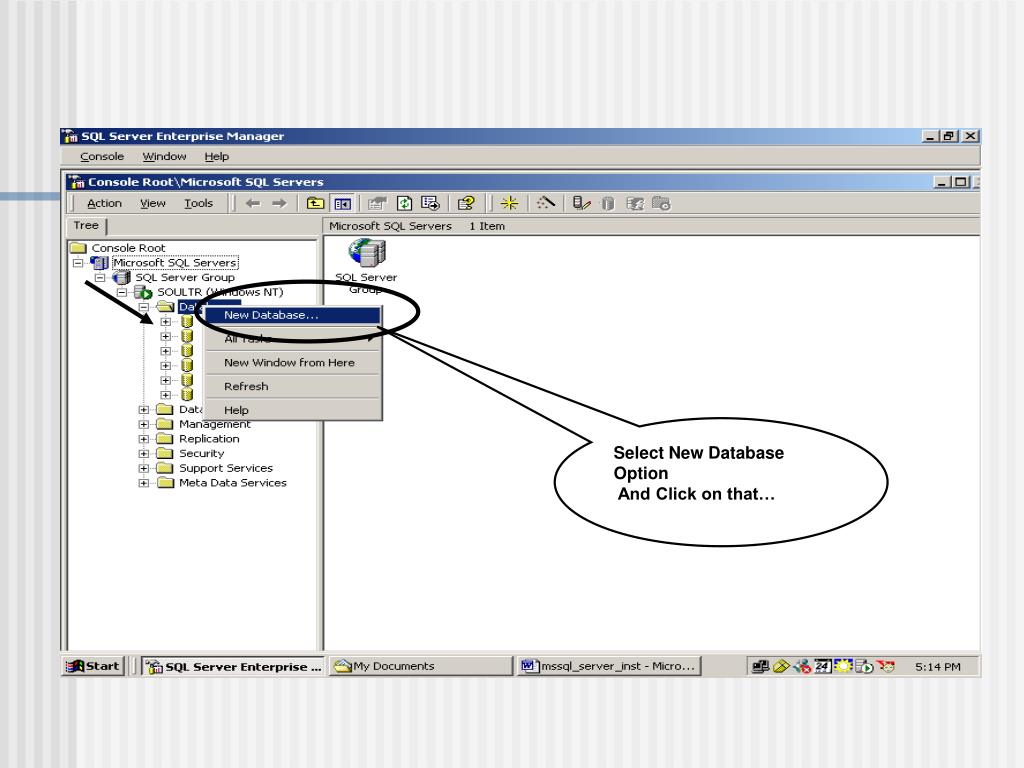Select the Console Root tree label
Viewport: 1024px width, 768px height.
click(129, 248)
